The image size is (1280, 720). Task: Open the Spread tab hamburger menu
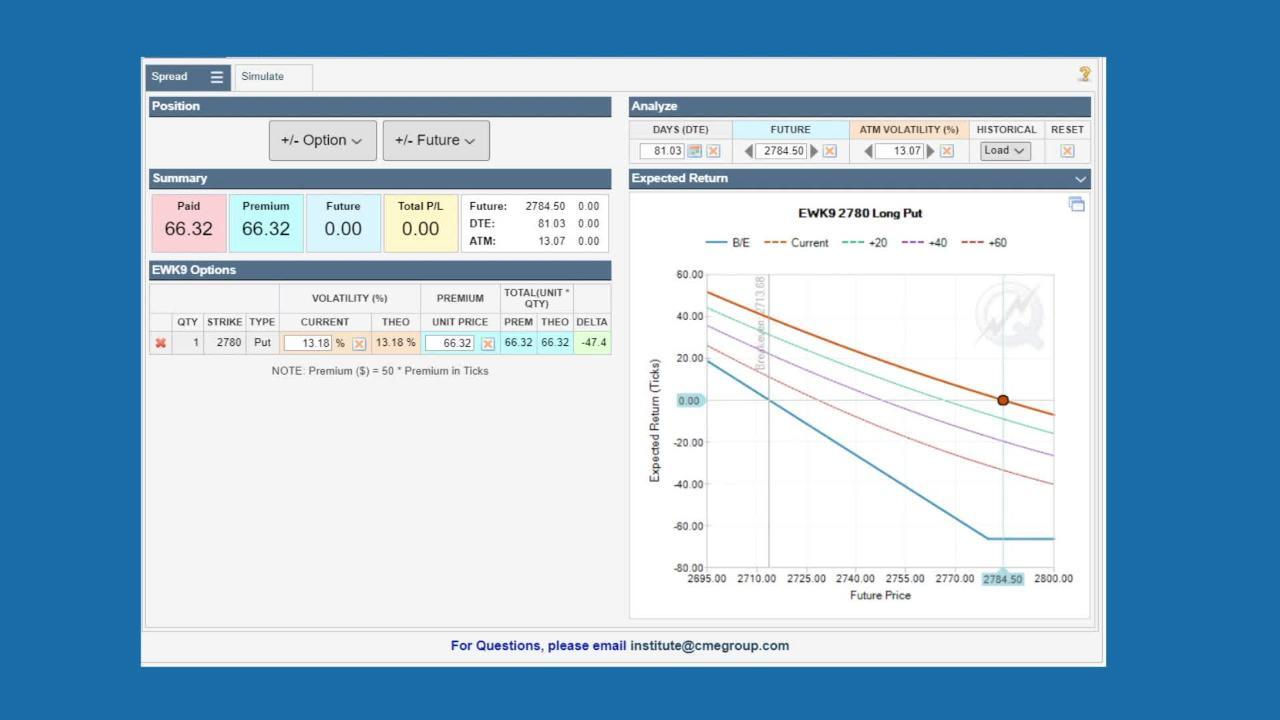click(216, 77)
